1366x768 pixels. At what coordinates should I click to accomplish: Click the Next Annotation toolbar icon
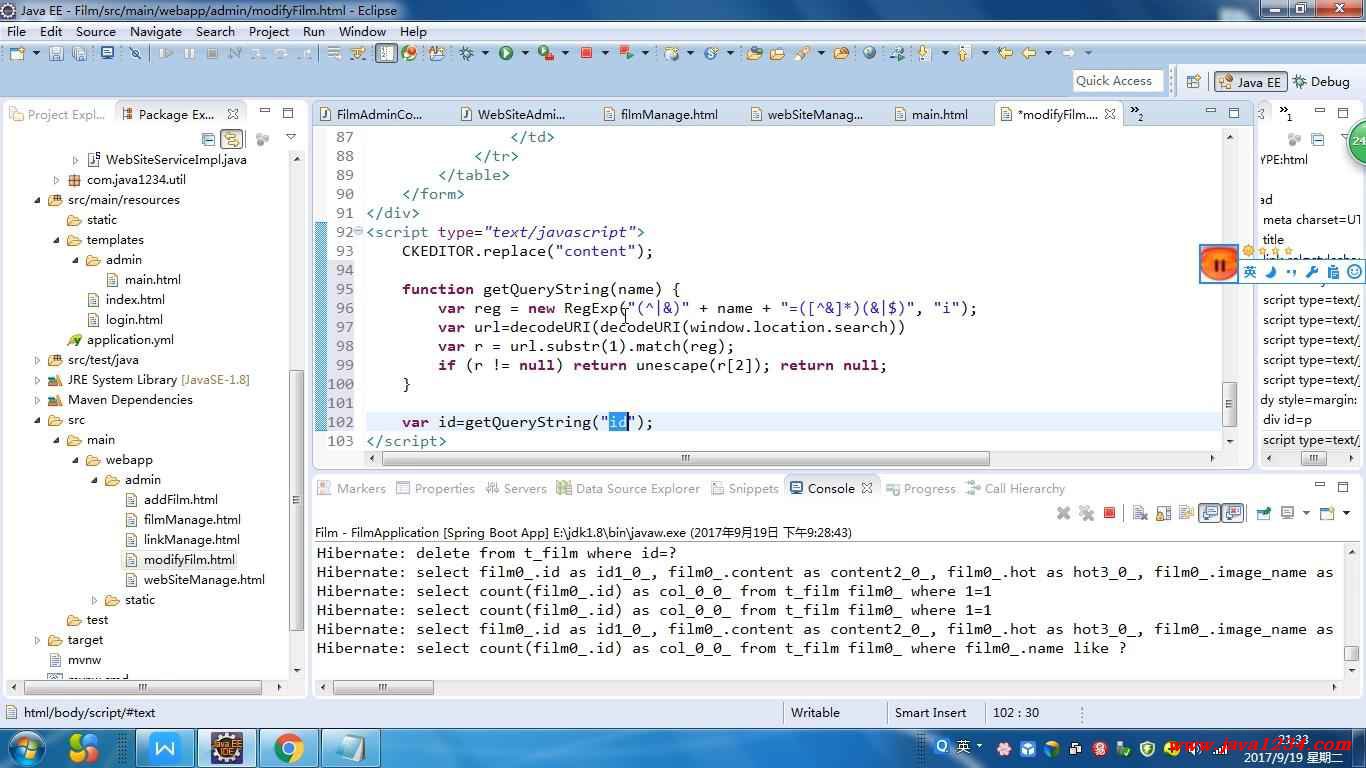(x=923, y=53)
